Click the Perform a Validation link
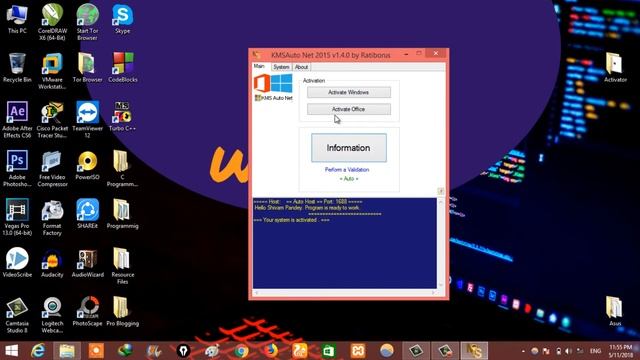The height and width of the screenshot is (360, 640). pyautogui.click(x=347, y=169)
